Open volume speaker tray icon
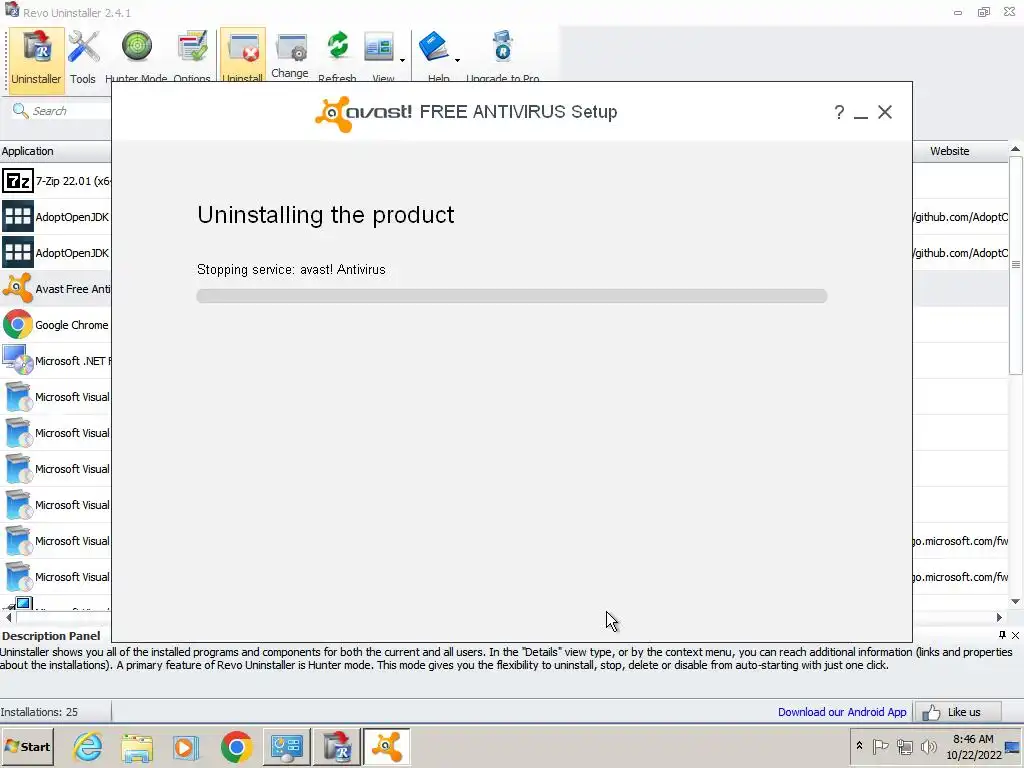The height and width of the screenshot is (768, 1024). point(928,746)
